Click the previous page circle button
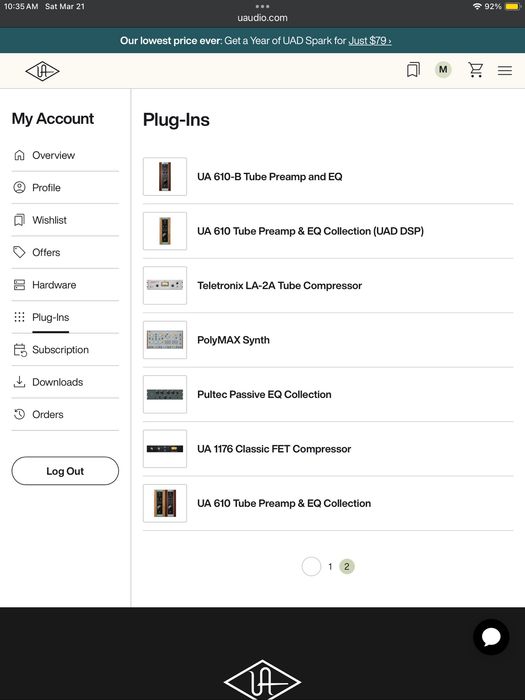This screenshot has width=525, height=700. [x=311, y=567]
